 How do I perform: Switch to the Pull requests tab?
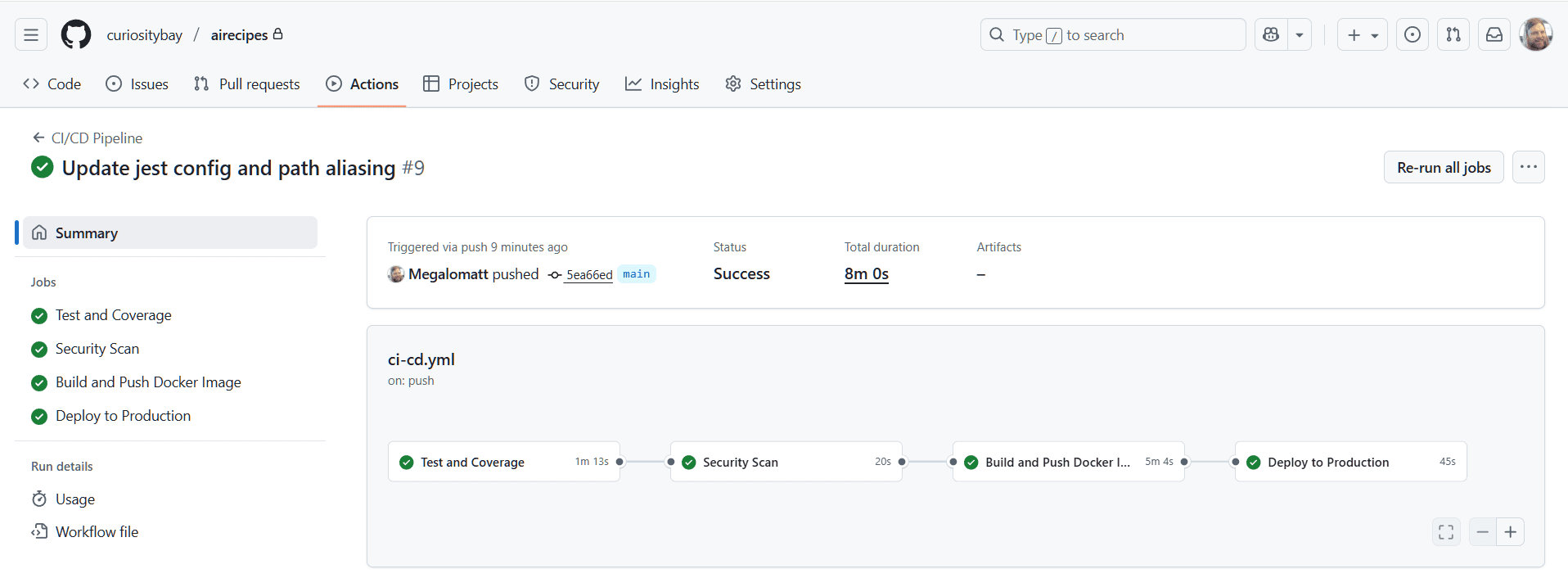pyautogui.click(x=247, y=84)
